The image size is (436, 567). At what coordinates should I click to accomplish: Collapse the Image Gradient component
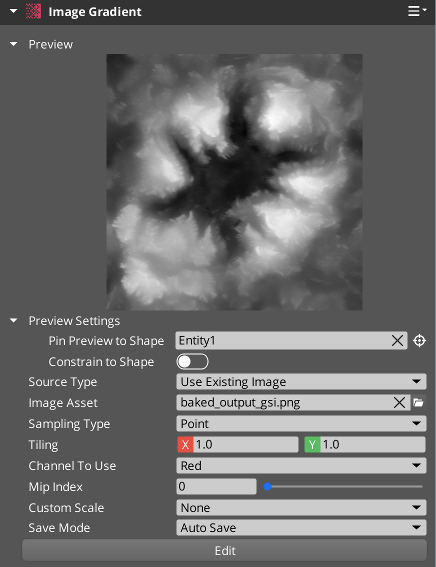(x=13, y=11)
